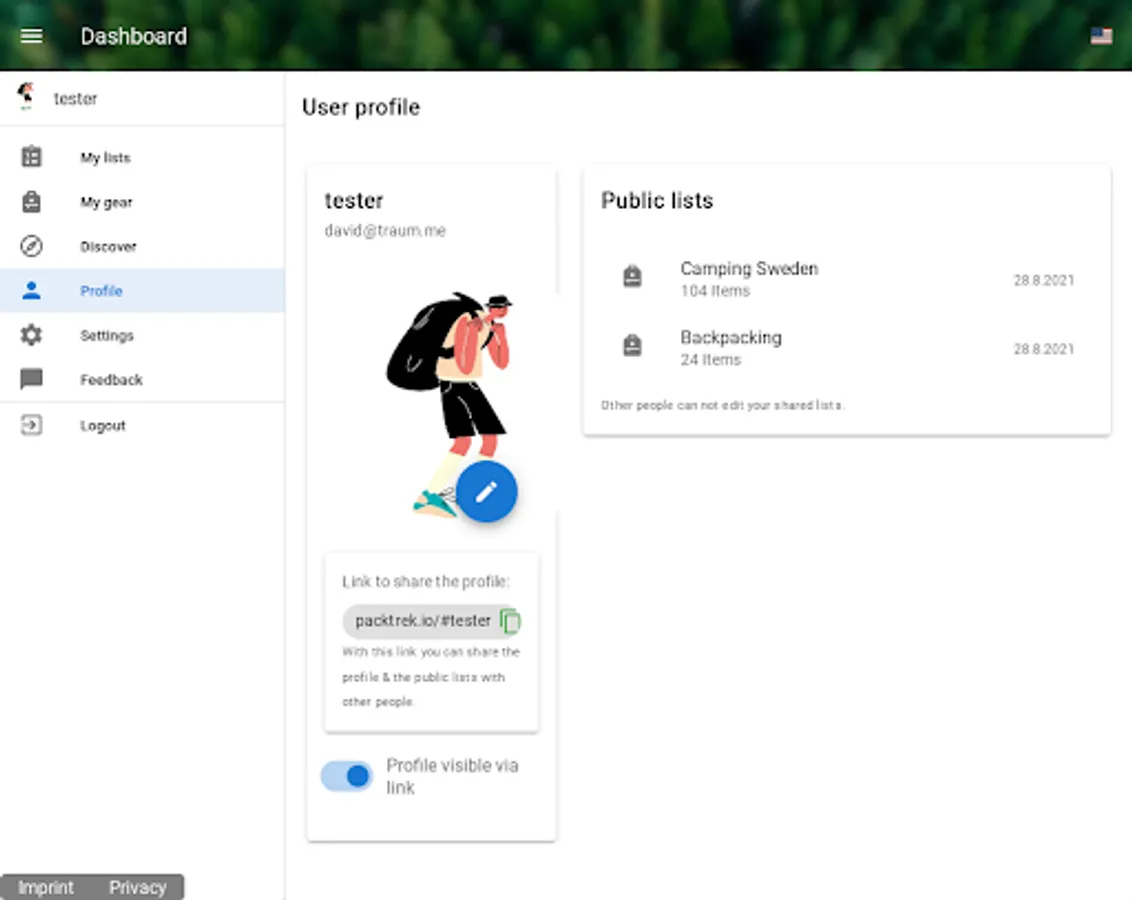Open Discover via the compass icon

point(31,246)
